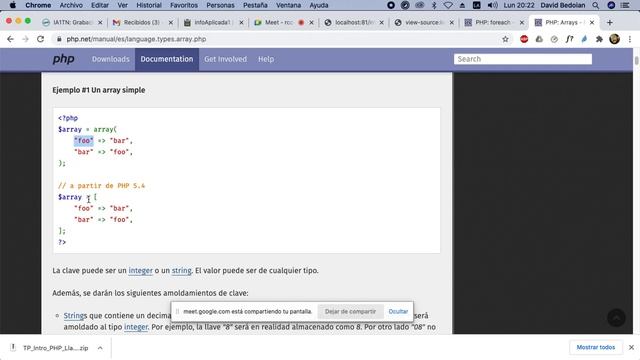640x360 pixels.
Task: Click Ocultar in the sharing bar
Action: point(398,311)
